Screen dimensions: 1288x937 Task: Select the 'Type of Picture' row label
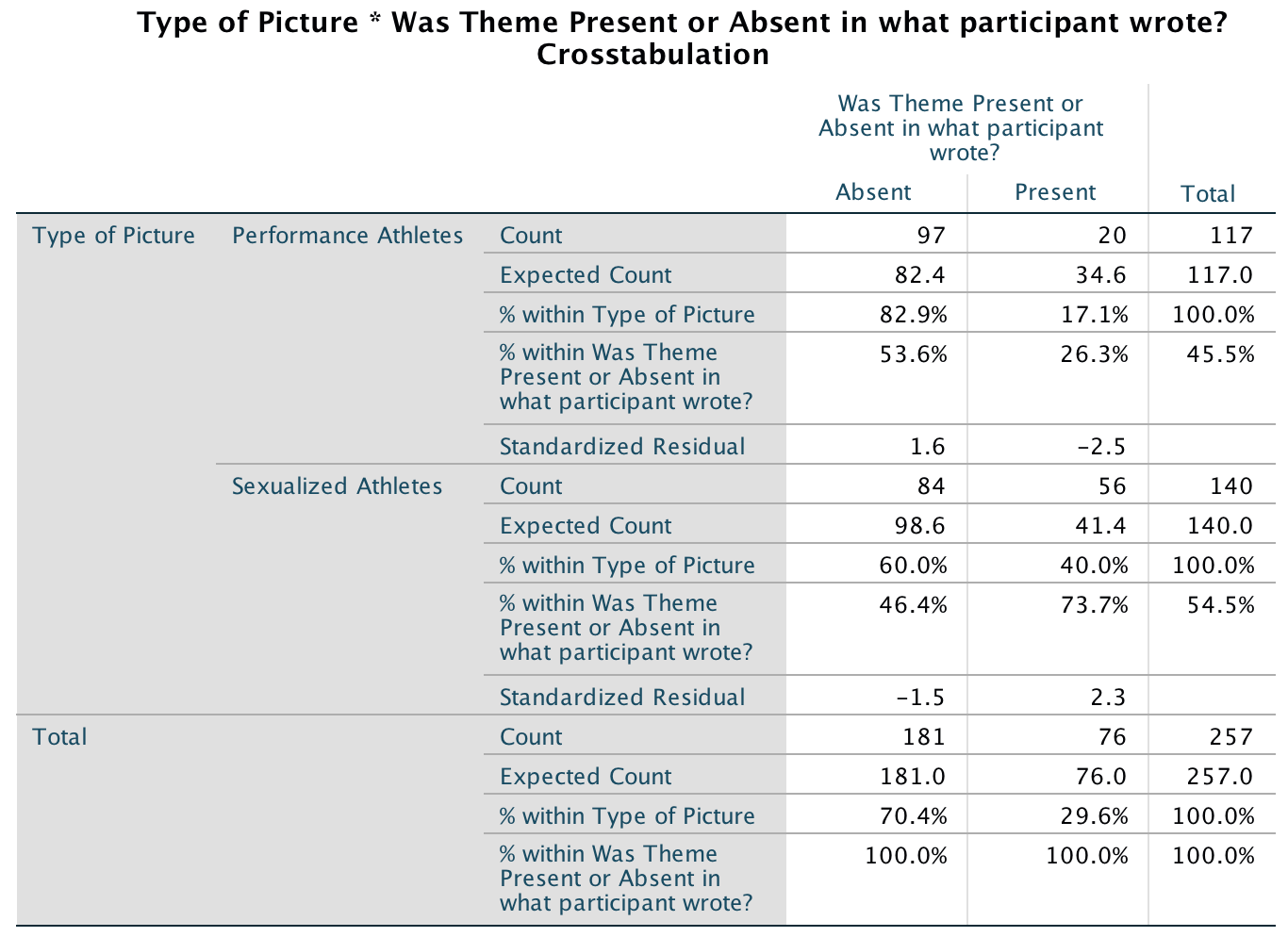113,236
